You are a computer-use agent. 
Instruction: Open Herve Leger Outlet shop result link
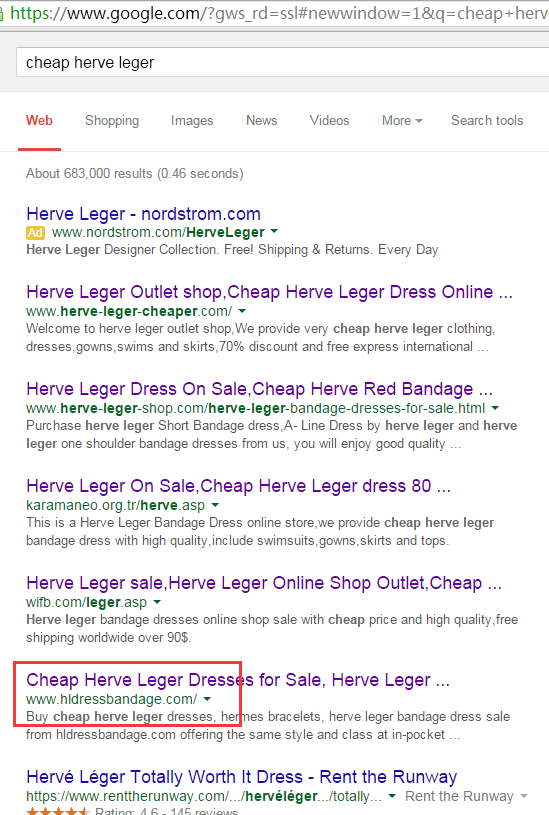coord(269,292)
